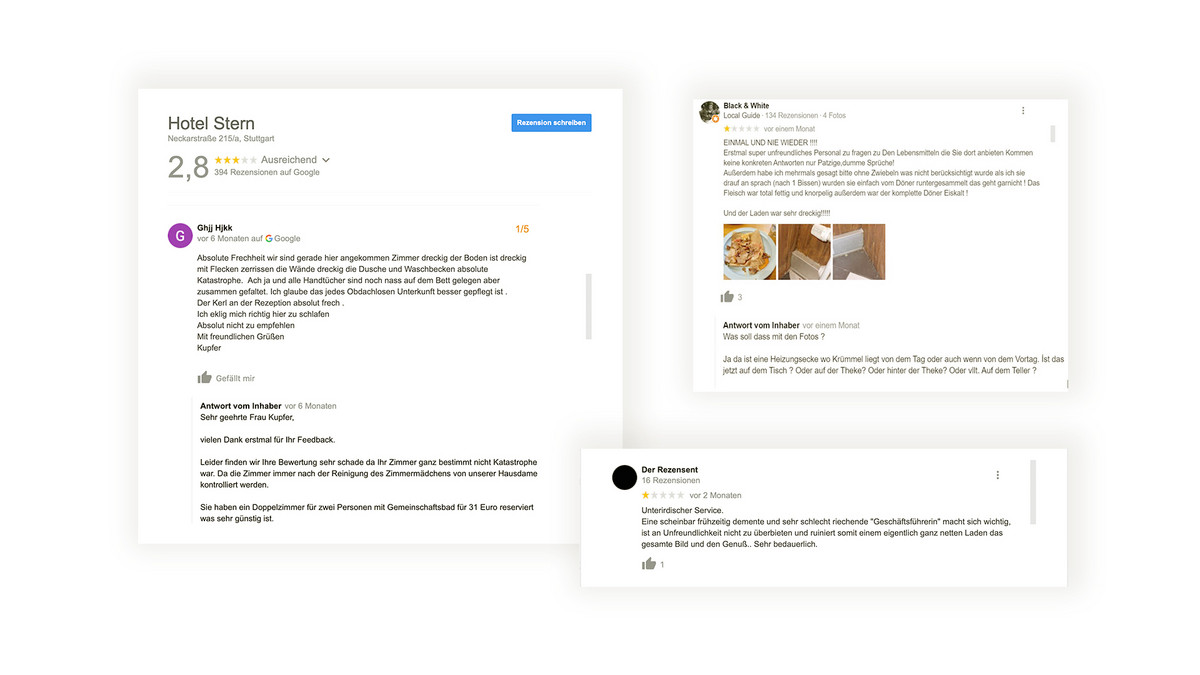Click the Der Rezensent reviewer name
This screenshot has width=1200, height=675.
(670, 470)
